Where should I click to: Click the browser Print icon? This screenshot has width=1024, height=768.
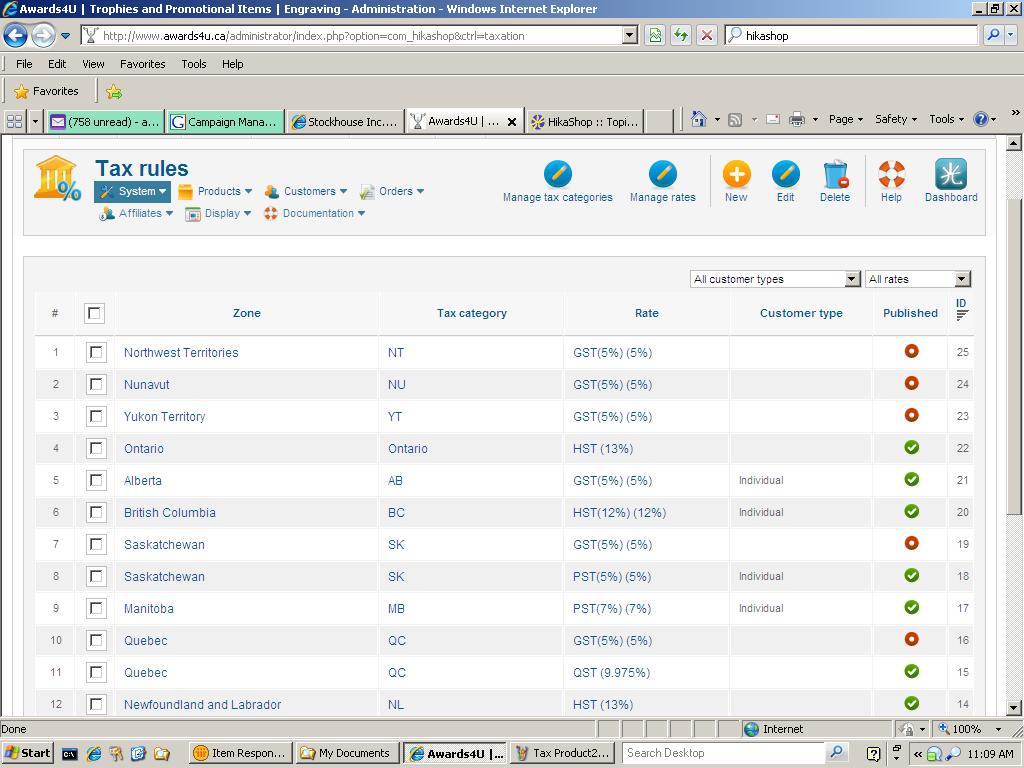(796, 119)
